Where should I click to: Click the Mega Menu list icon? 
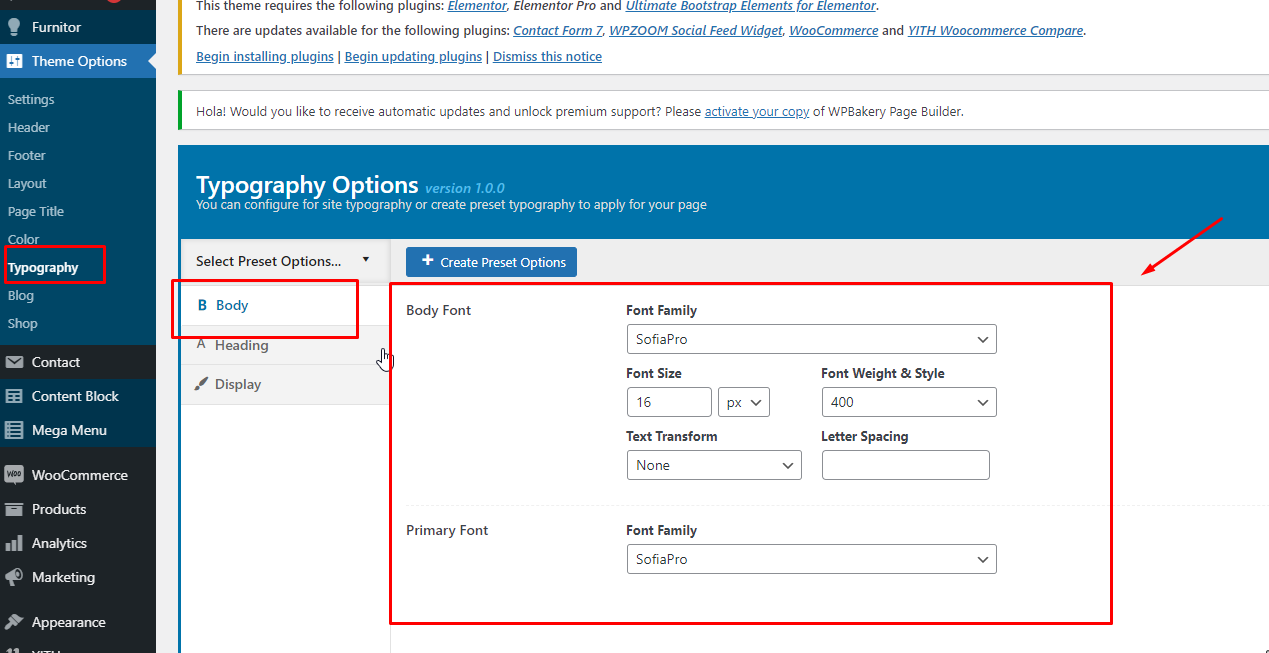14,430
